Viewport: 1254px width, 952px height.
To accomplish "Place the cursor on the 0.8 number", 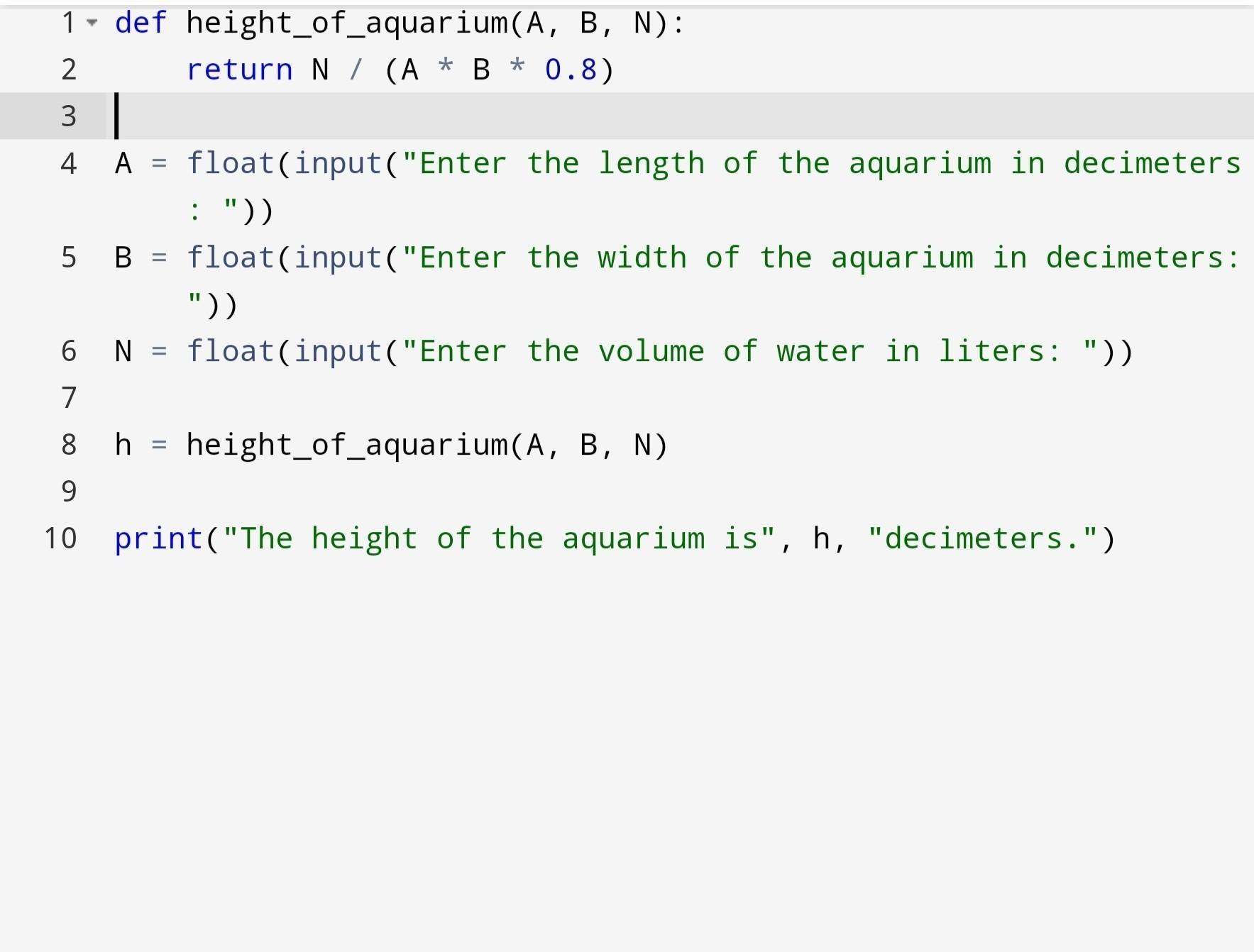I will point(571,70).
